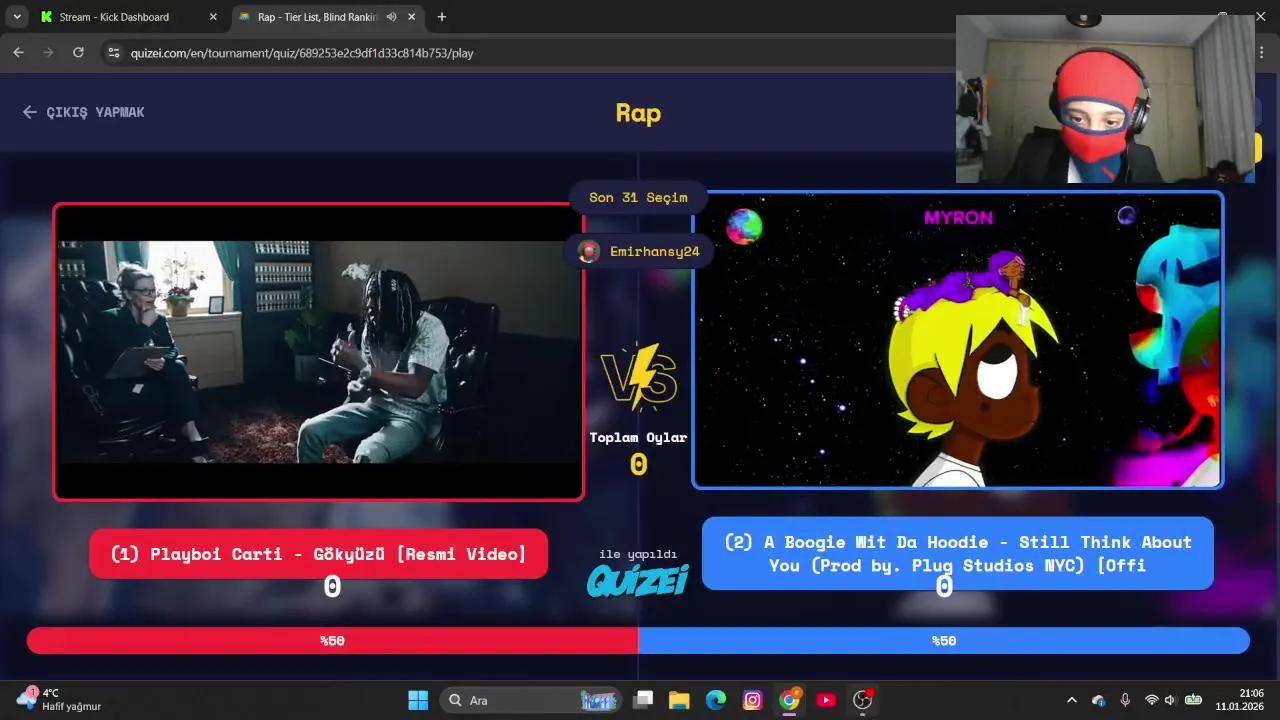This screenshot has width=1280, height=720.
Task: Open Task View on the taskbar
Action: 643,700
